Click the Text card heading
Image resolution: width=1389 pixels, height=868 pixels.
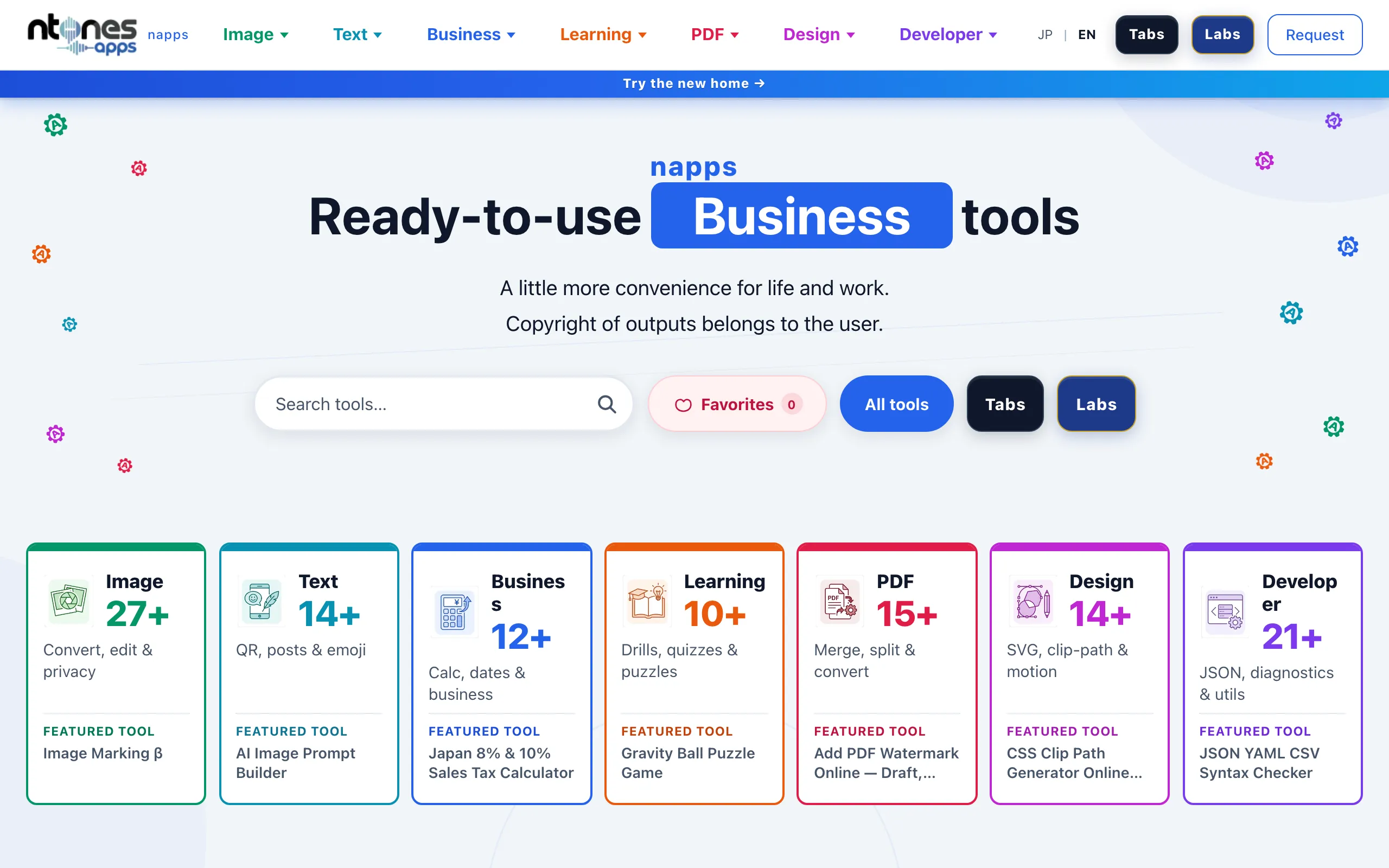tap(318, 582)
